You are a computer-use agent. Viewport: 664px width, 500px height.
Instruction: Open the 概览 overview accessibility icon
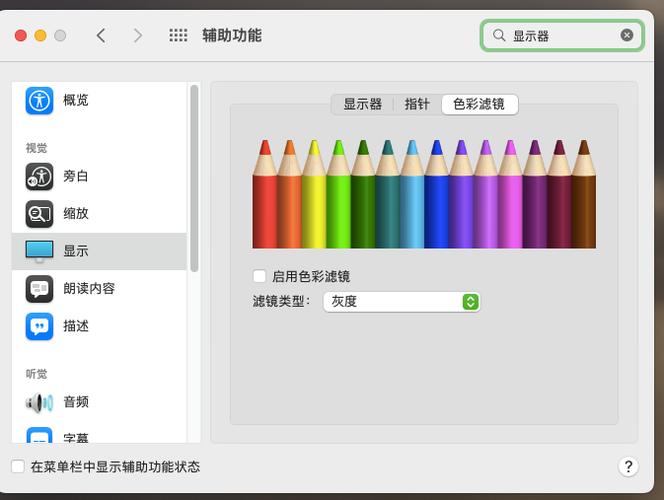tap(39, 101)
